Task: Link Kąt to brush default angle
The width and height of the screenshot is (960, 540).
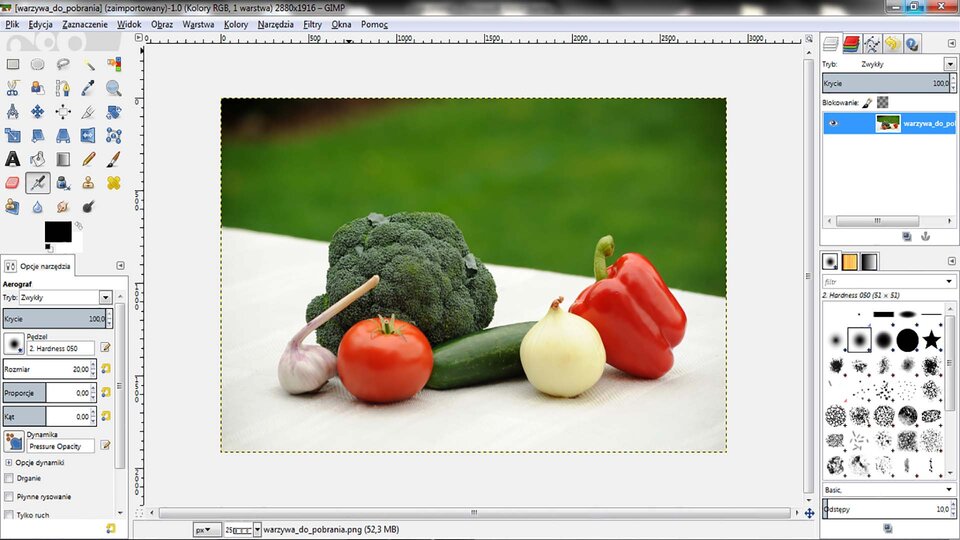Action: [x=106, y=416]
